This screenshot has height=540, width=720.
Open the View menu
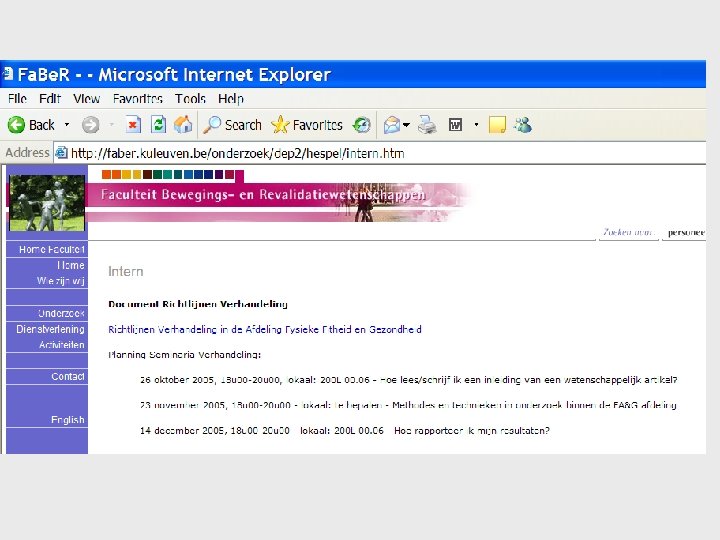[86, 99]
